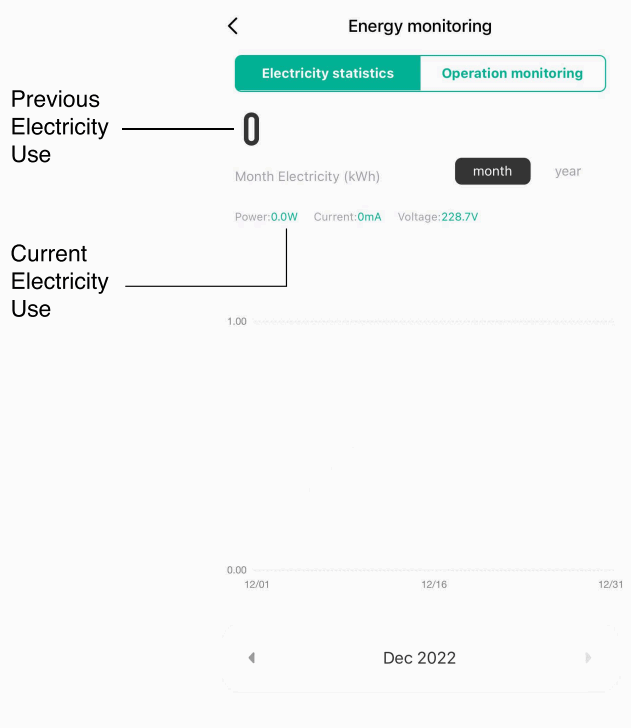Tap the Voltage 228.7V reading

click(x=437, y=217)
